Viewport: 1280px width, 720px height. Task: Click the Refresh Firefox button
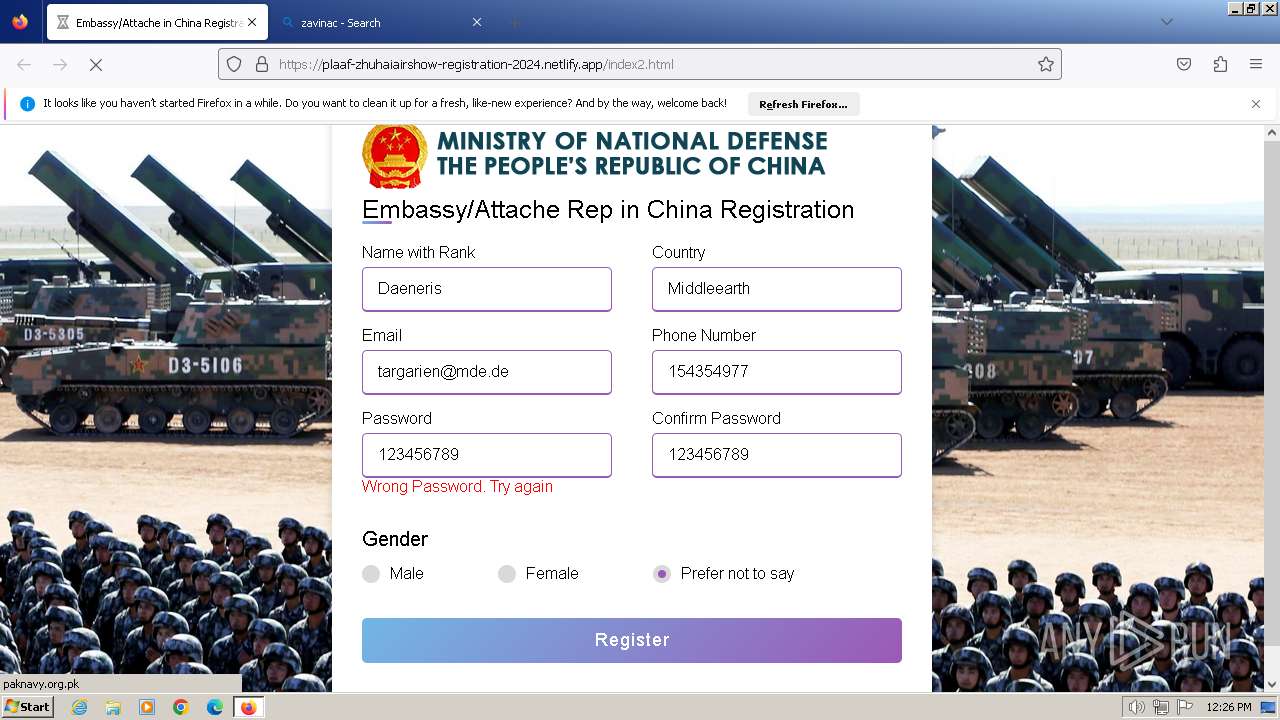(803, 104)
